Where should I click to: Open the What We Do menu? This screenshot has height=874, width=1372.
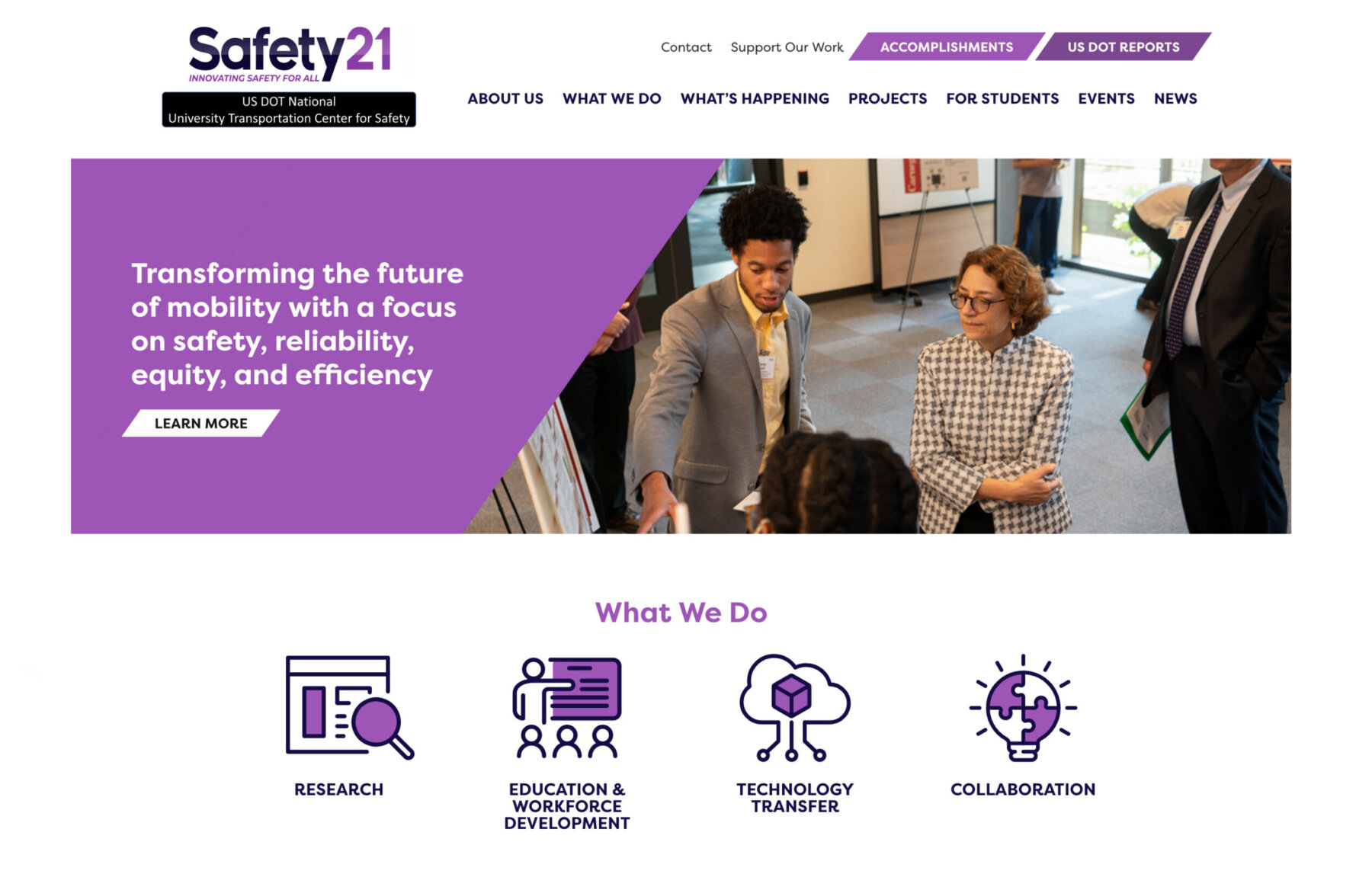point(612,98)
